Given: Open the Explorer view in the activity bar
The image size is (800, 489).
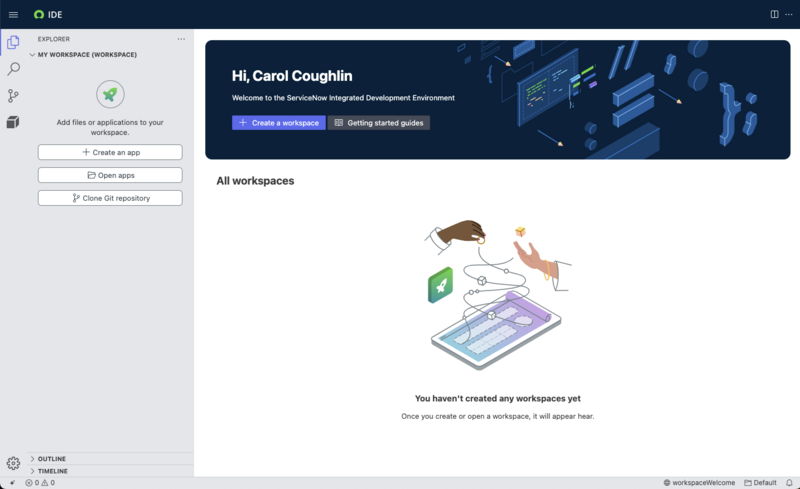Looking at the screenshot, I should (13, 42).
